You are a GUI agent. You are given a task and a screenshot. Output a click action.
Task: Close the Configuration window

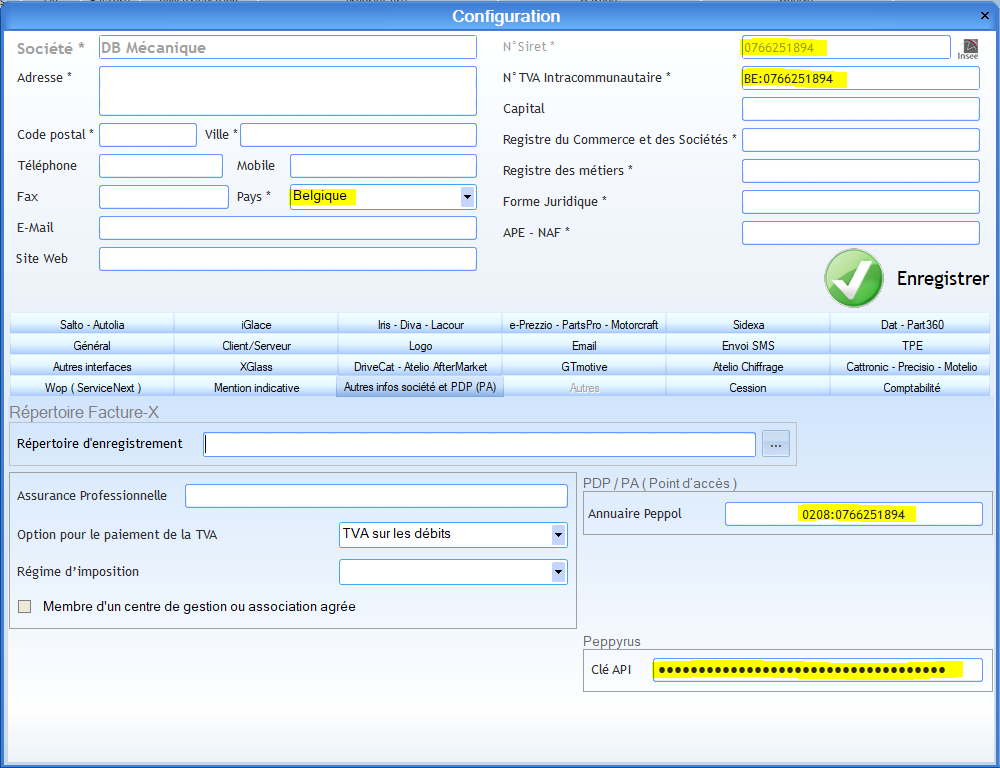[983, 15]
